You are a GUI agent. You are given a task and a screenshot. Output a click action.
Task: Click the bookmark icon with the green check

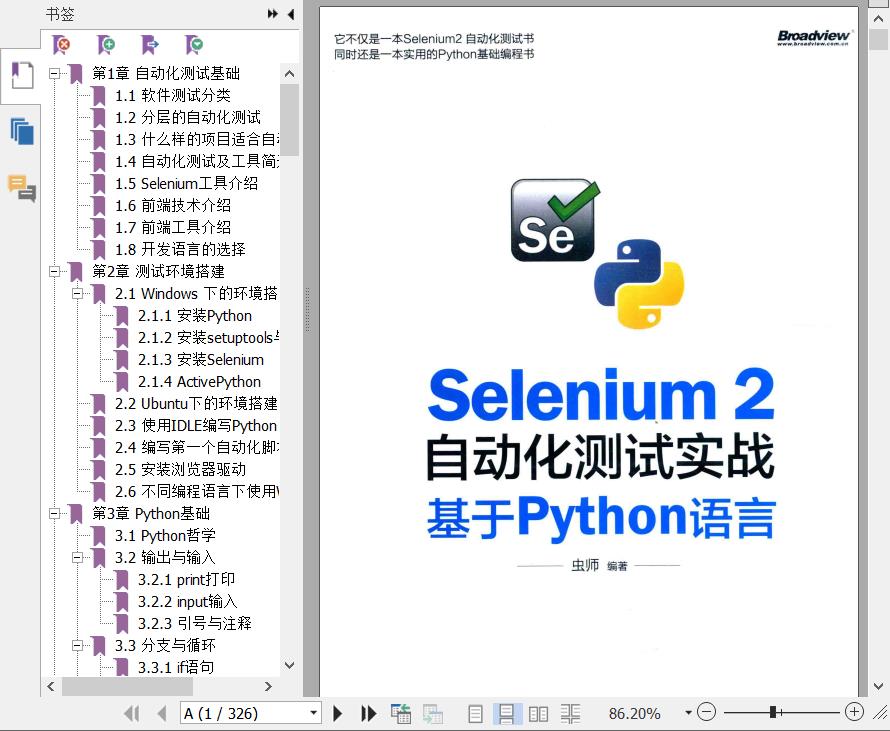click(x=194, y=44)
